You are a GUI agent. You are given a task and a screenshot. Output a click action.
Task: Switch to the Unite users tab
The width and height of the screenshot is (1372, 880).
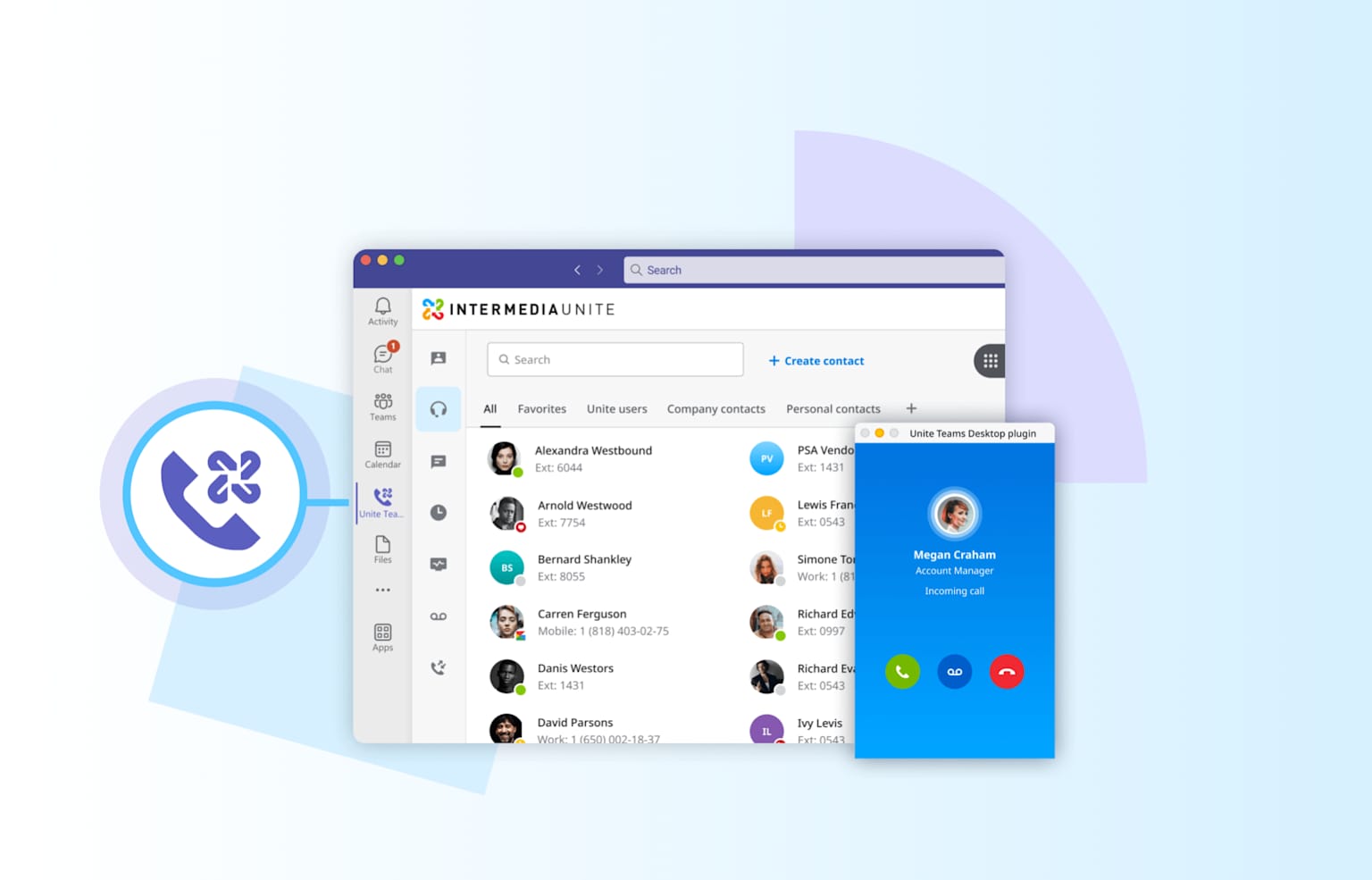click(617, 409)
